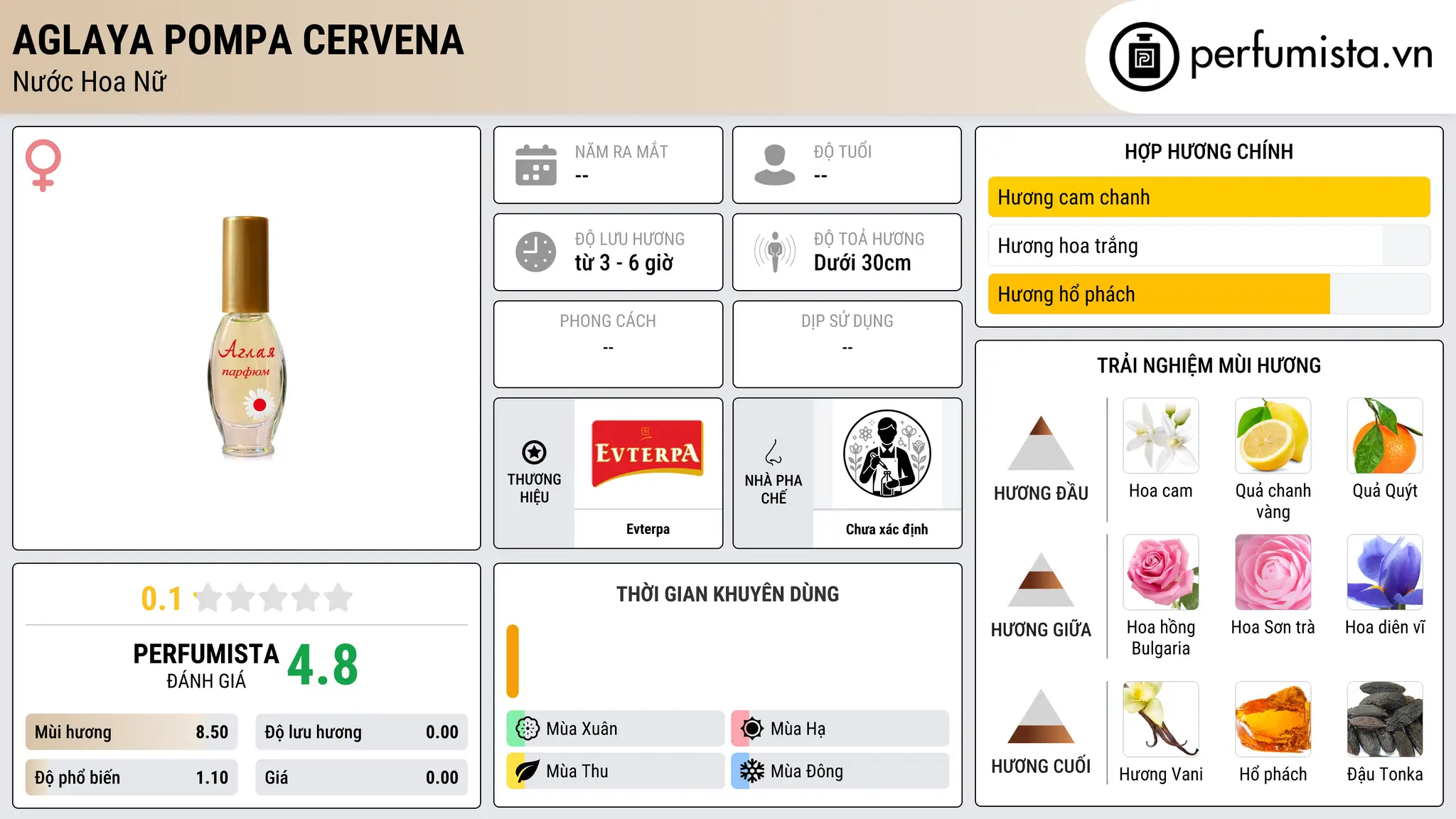Screen dimensions: 1456x819
Task: Click the grey rating stars
Action: click(274, 598)
